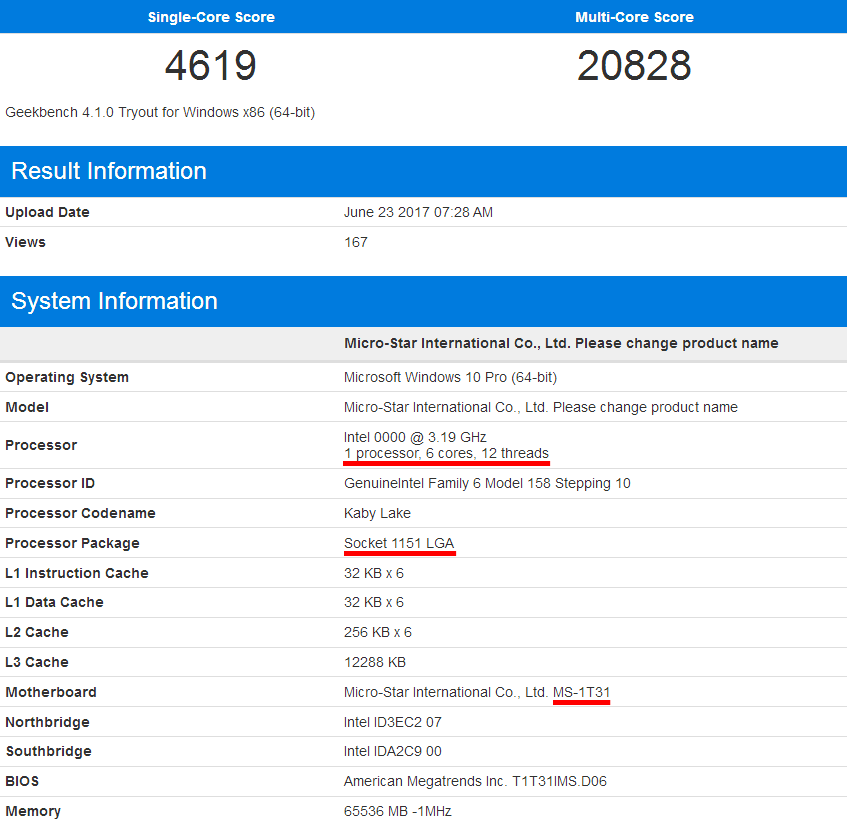The height and width of the screenshot is (825, 847).
Task: Click 1 processor, 6 cores, 12 threads
Action: point(446,453)
